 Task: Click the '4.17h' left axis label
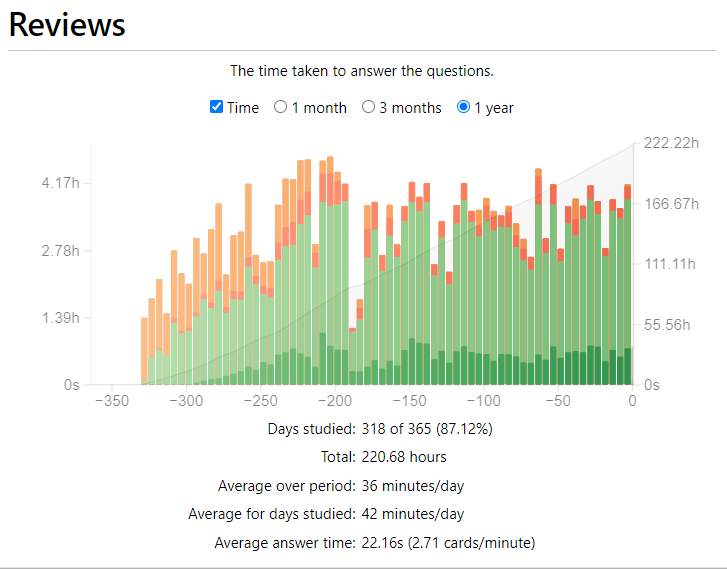pos(60,183)
